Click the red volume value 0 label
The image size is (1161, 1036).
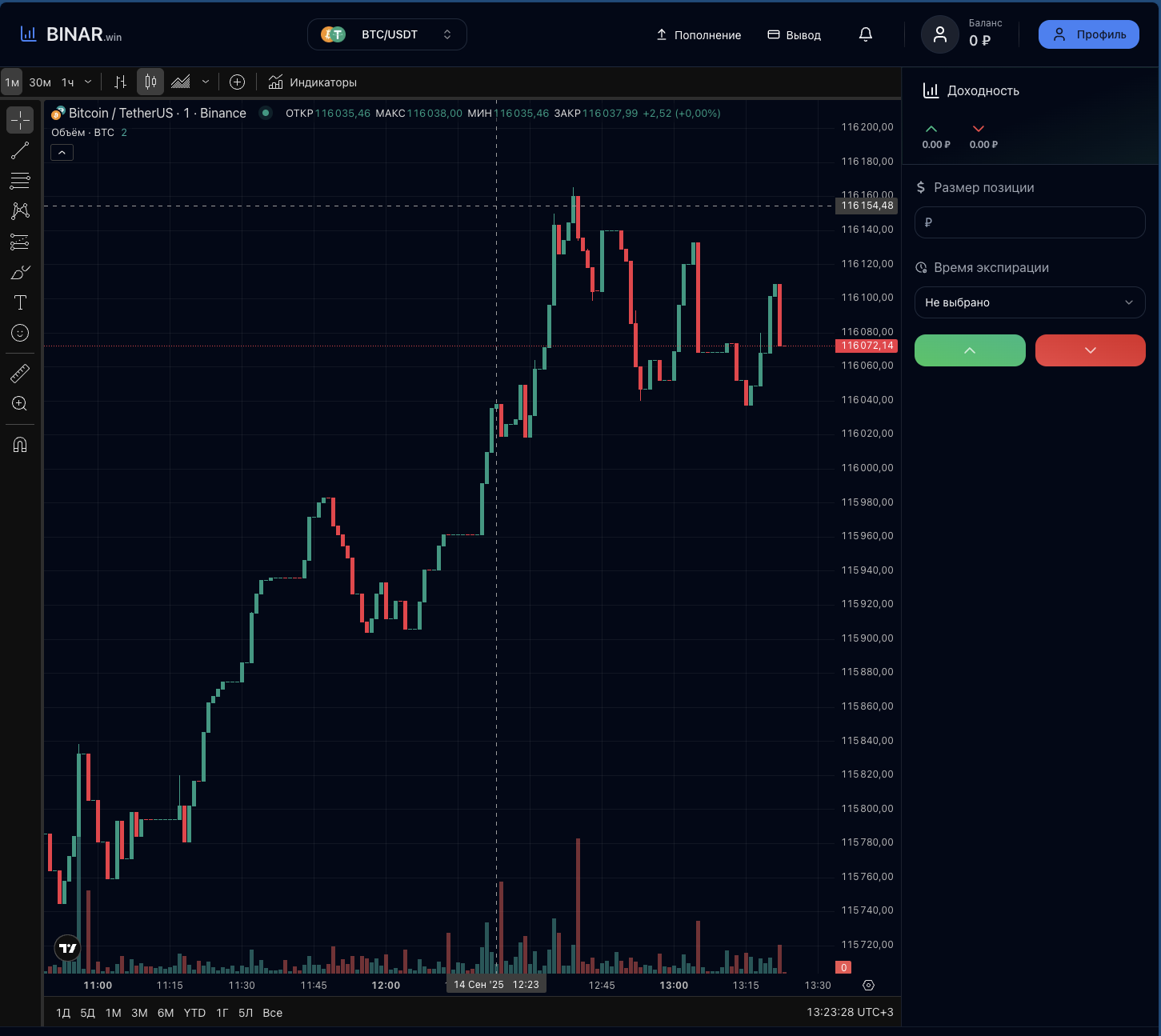pyautogui.click(x=843, y=967)
